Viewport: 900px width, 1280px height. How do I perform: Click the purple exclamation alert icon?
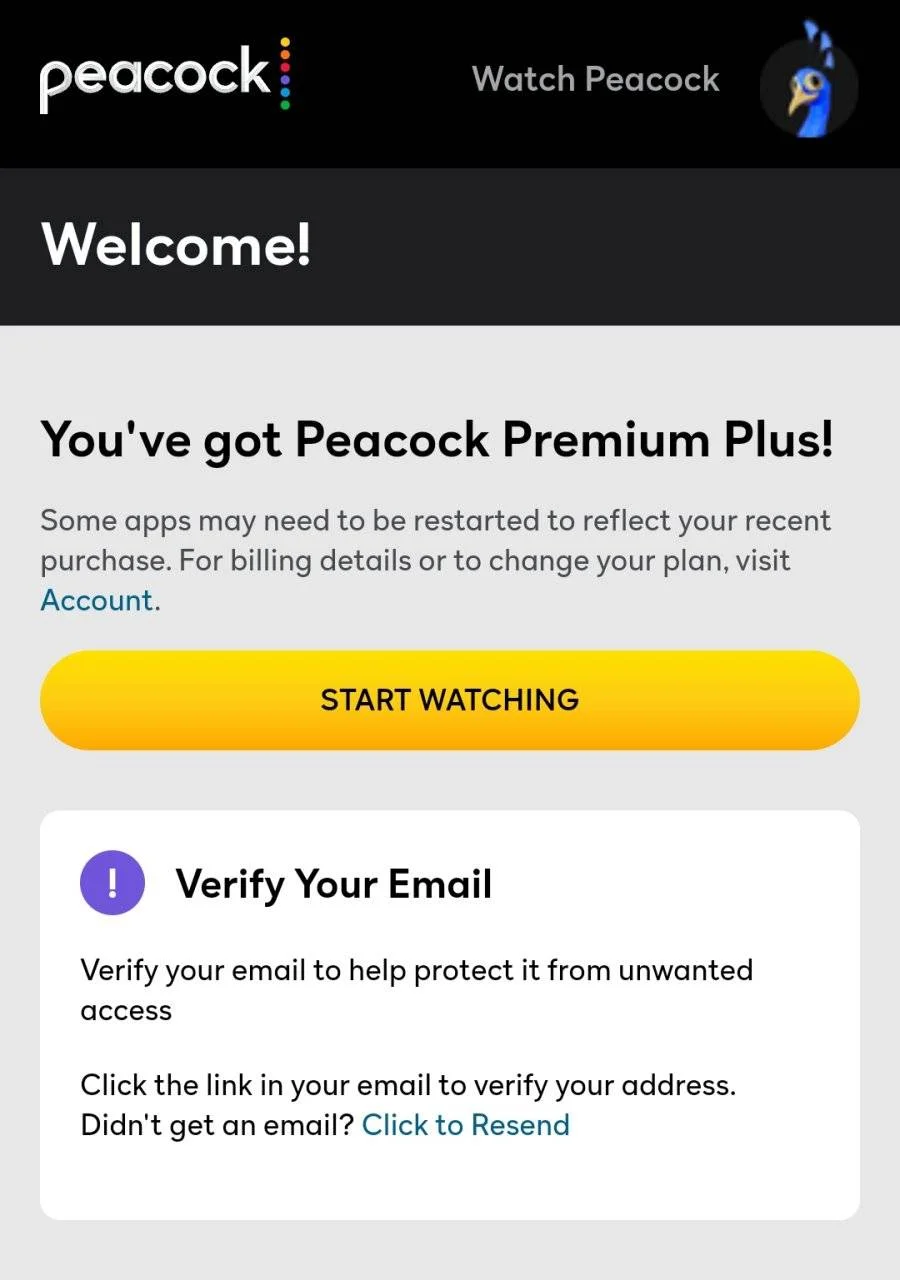click(x=112, y=883)
